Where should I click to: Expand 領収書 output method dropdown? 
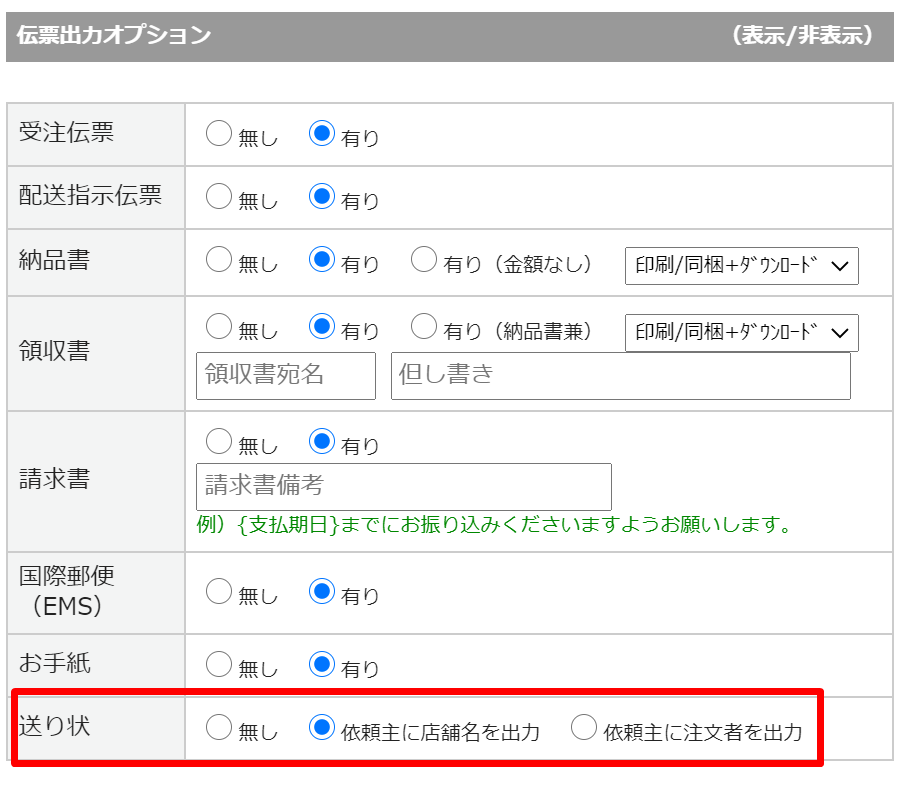point(741,332)
